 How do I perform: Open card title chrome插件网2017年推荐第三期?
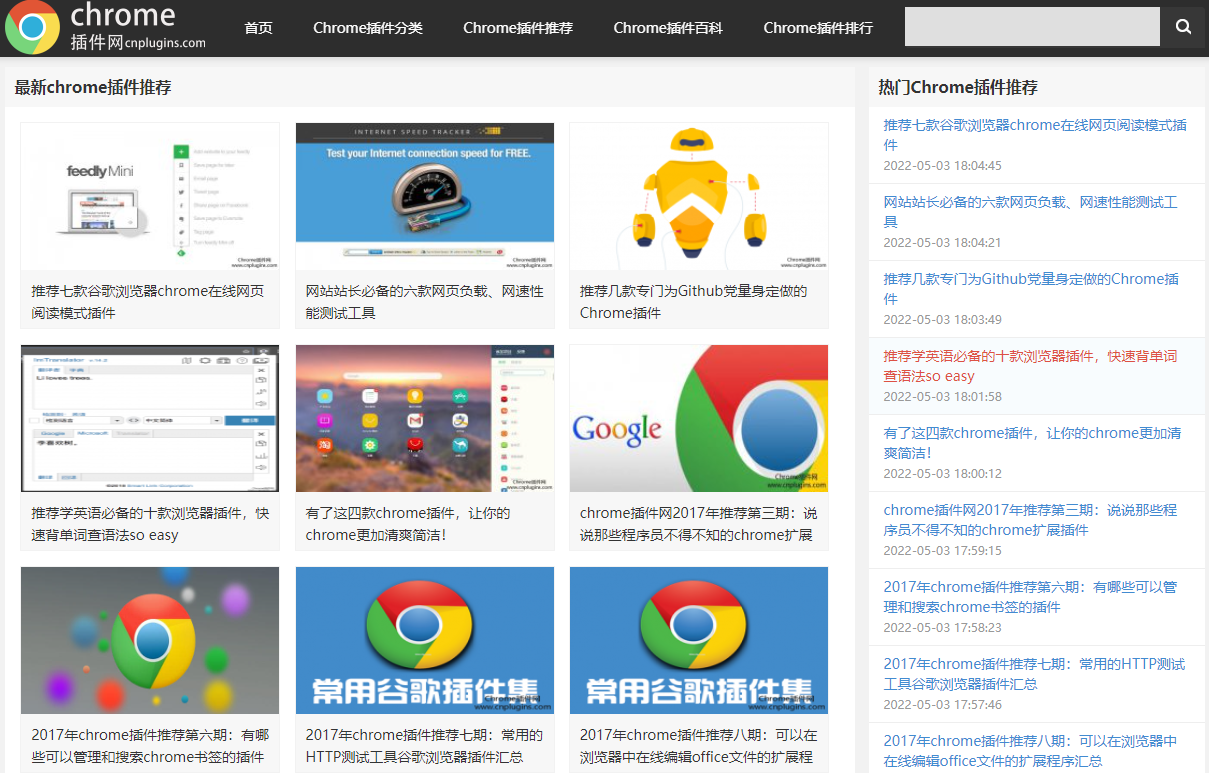(x=698, y=524)
